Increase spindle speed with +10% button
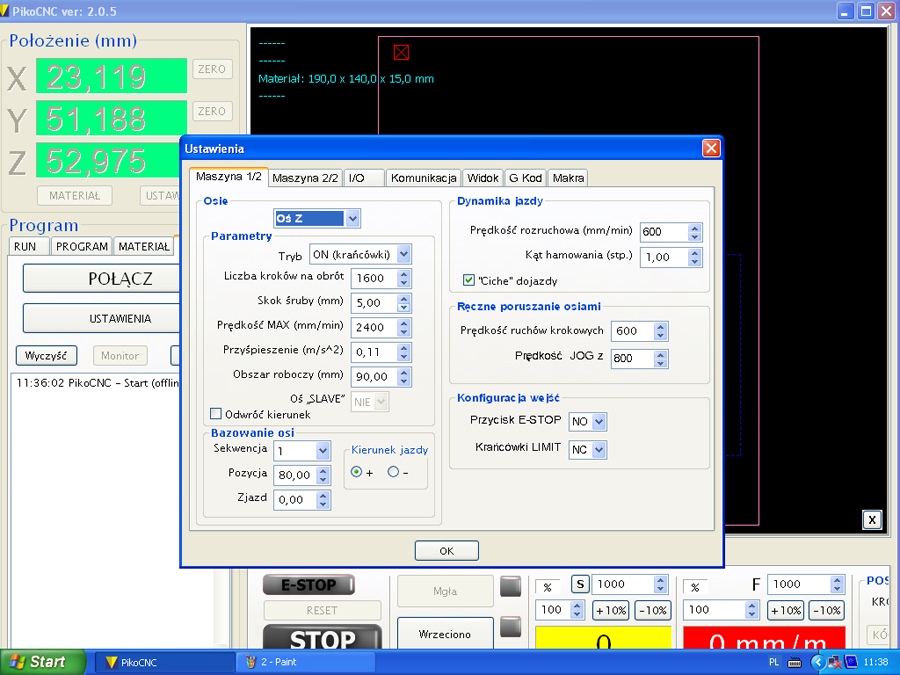The width and height of the screenshot is (900, 675). pos(611,610)
